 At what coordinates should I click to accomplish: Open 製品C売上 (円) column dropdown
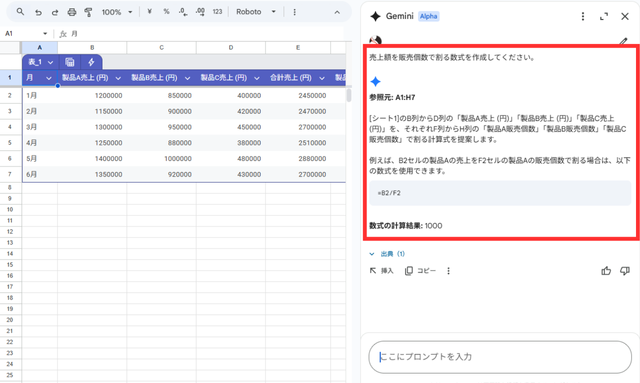tap(257, 78)
